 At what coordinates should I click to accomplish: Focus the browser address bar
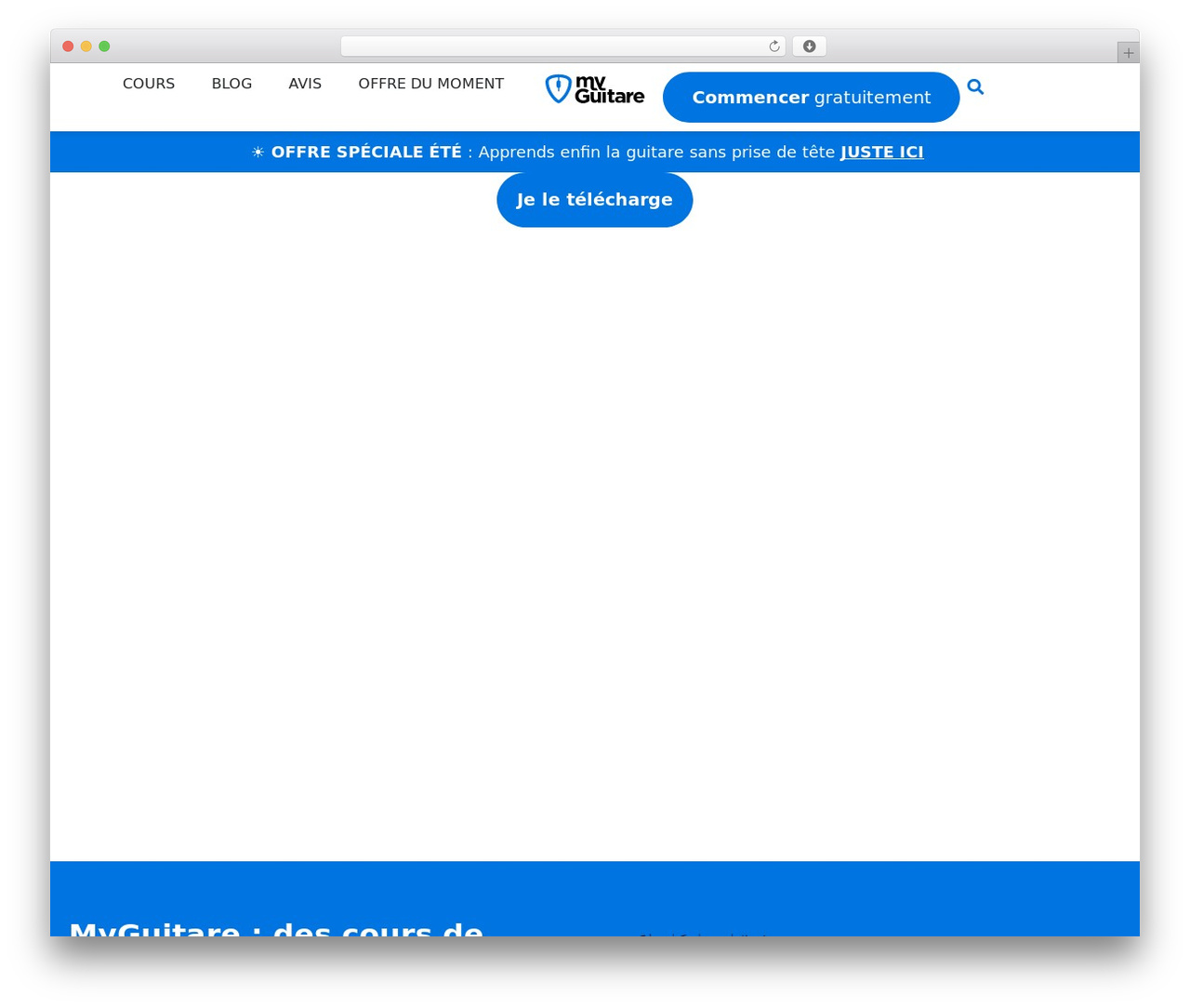pos(562,46)
